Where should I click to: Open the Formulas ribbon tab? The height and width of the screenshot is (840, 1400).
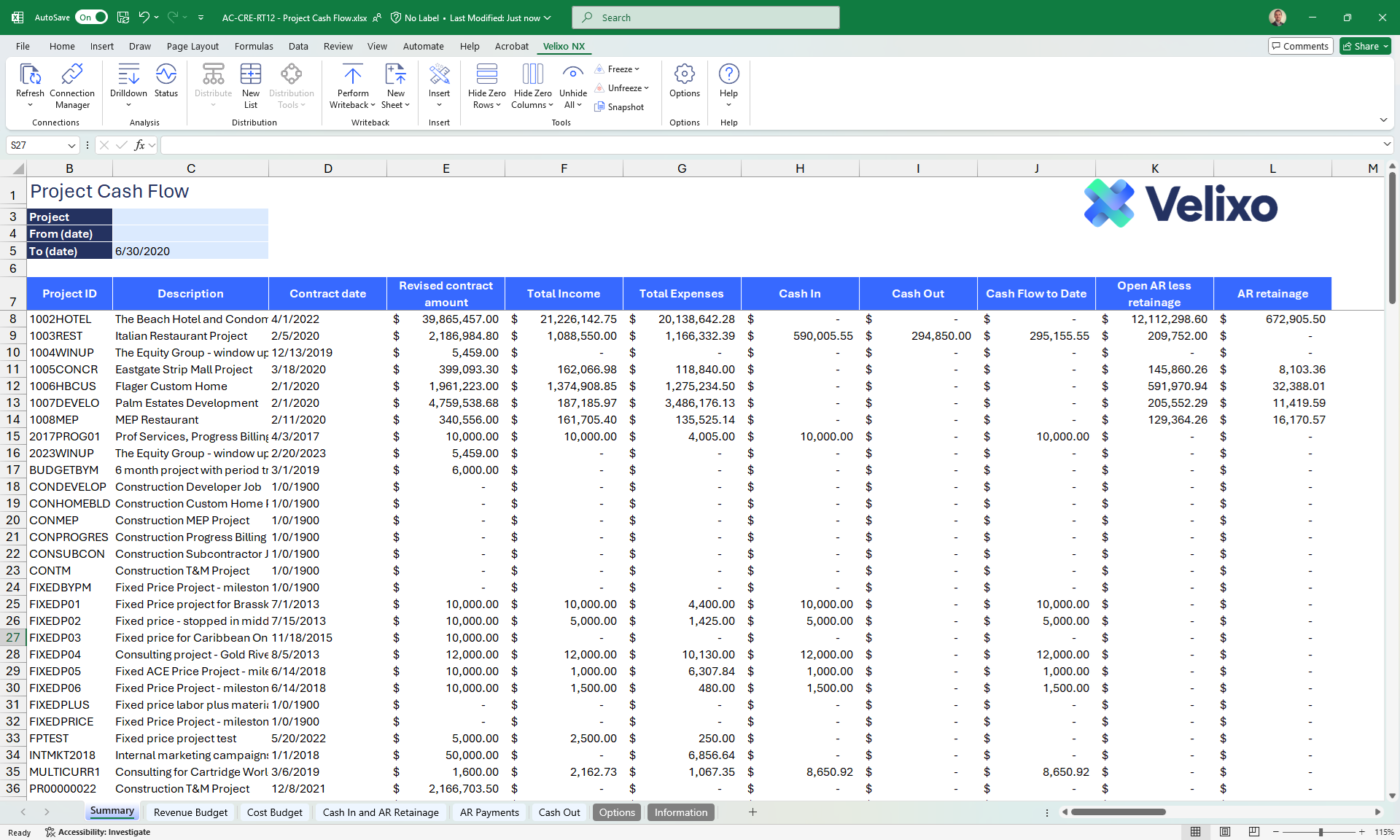(x=254, y=46)
